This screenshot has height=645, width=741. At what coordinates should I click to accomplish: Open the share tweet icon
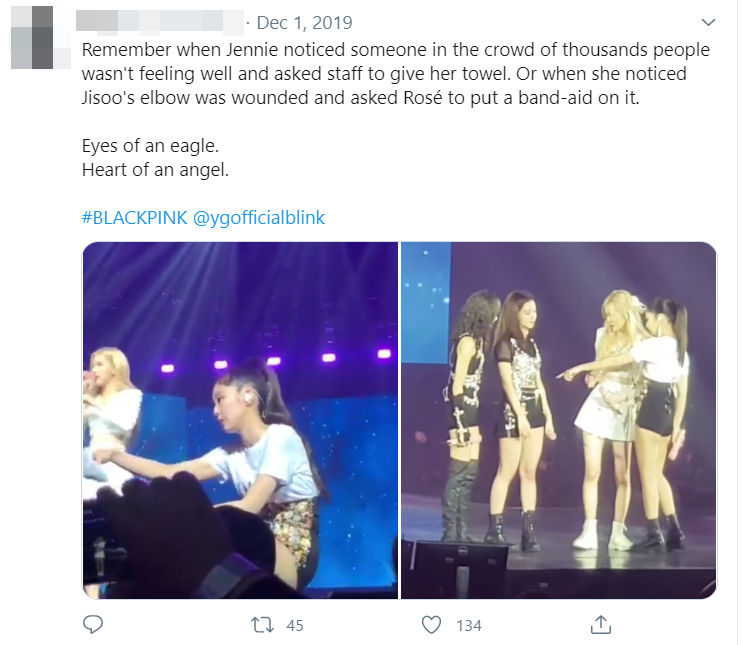[600, 625]
